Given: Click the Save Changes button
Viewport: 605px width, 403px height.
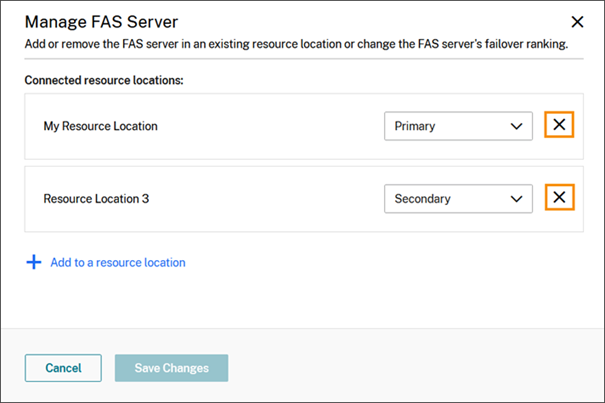Looking at the screenshot, I should click(171, 368).
